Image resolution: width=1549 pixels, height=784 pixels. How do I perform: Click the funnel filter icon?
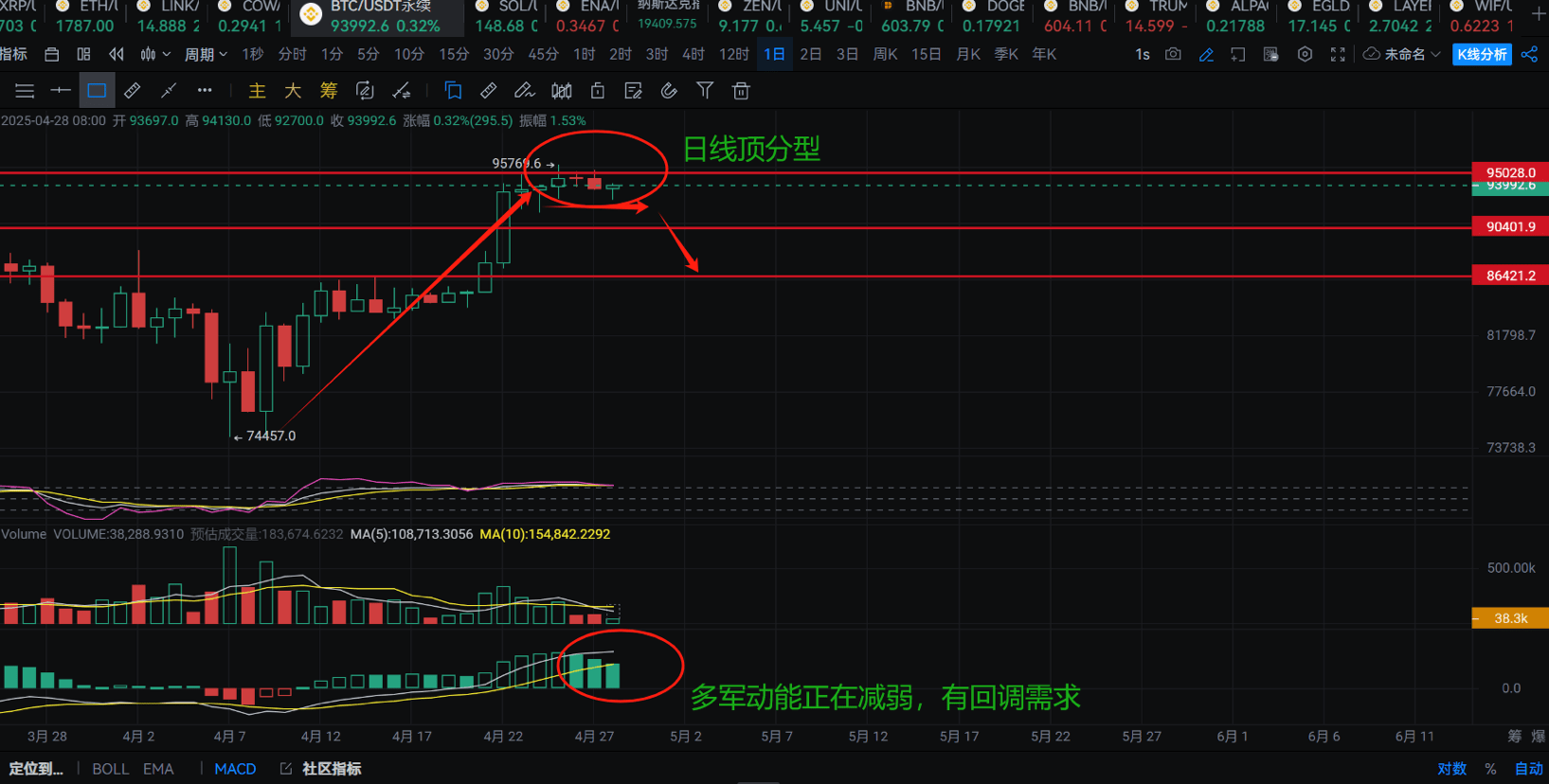tap(705, 91)
